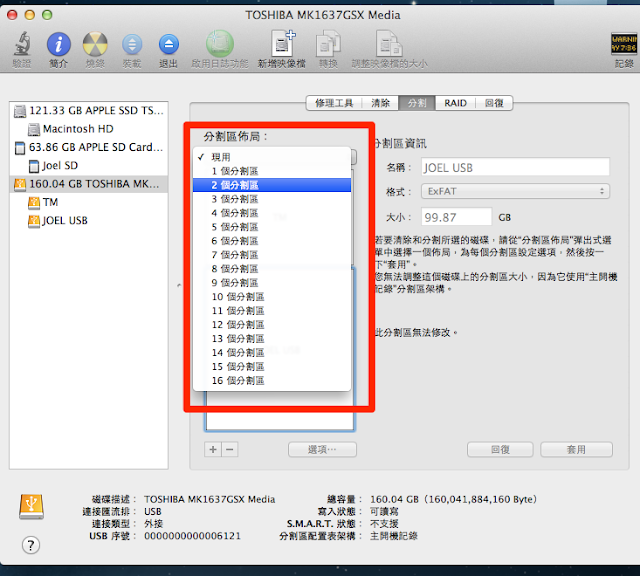Add a partition with the plus button
The width and height of the screenshot is (640, 576).
pos(213,449)
